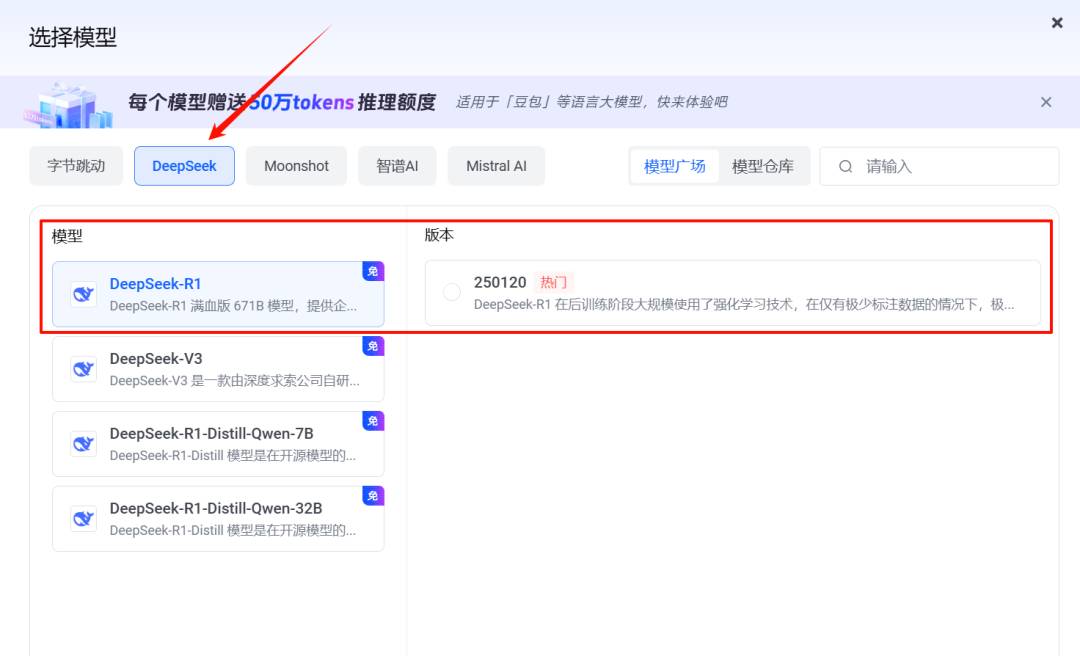The height and width of the screenshot is (656, 1080).
Task: Choose the DeepSeek-V3 model card
Action: [218, 369]
